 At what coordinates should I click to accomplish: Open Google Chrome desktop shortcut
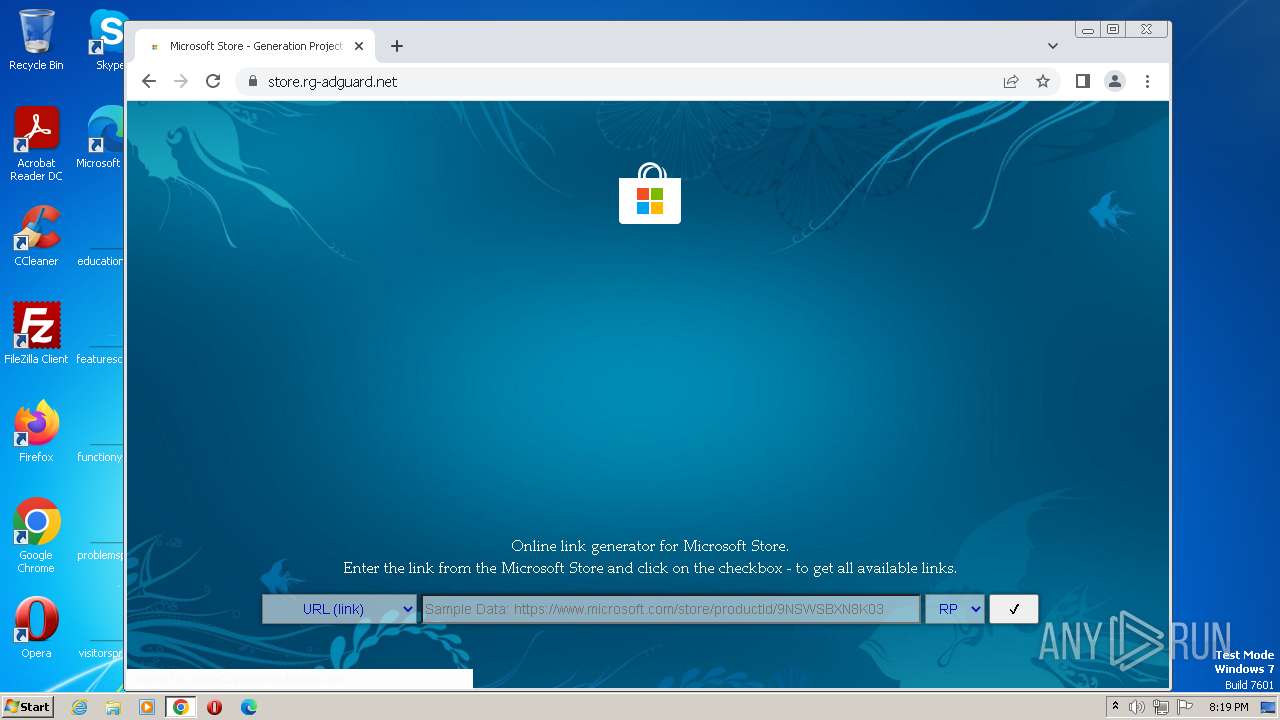coord(36,536)
